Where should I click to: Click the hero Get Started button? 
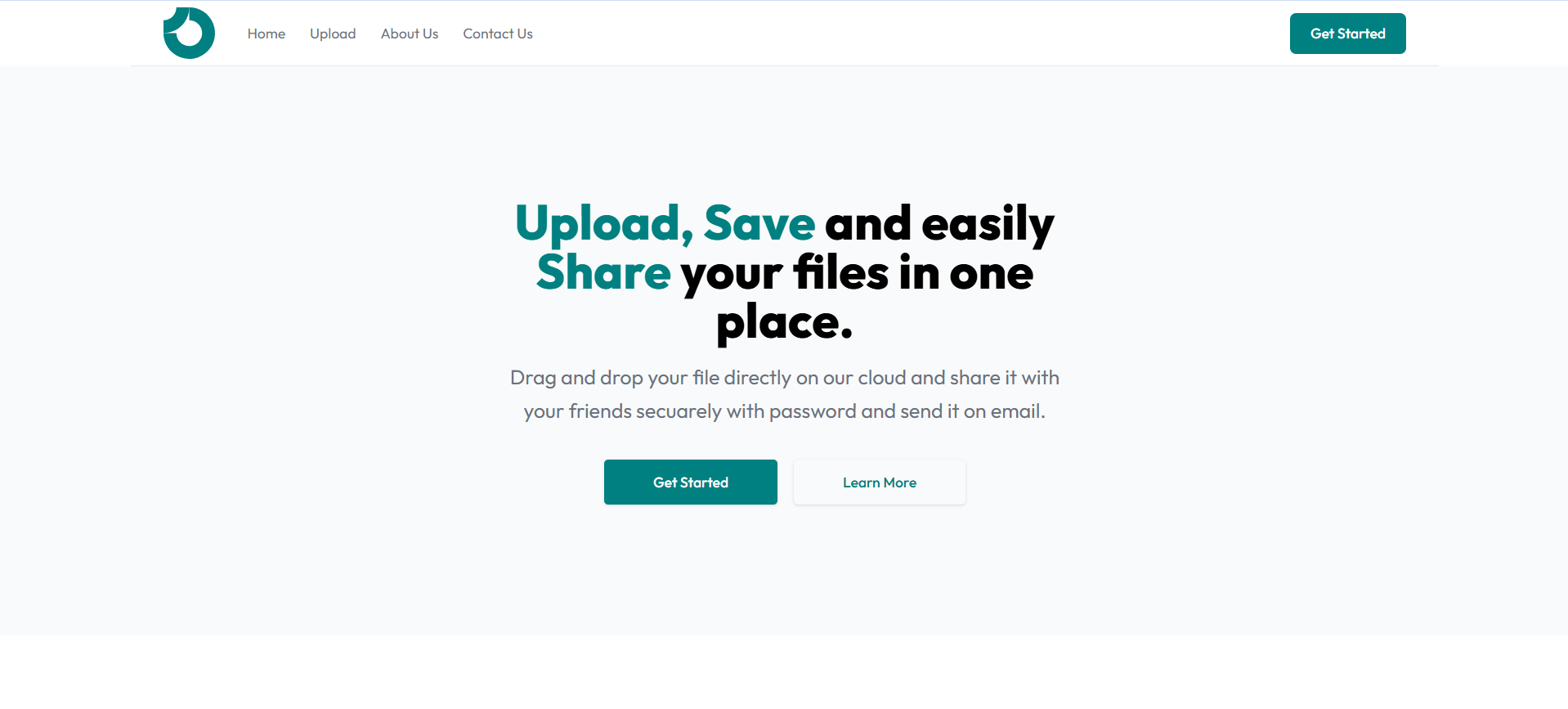[x=690, y=482]
